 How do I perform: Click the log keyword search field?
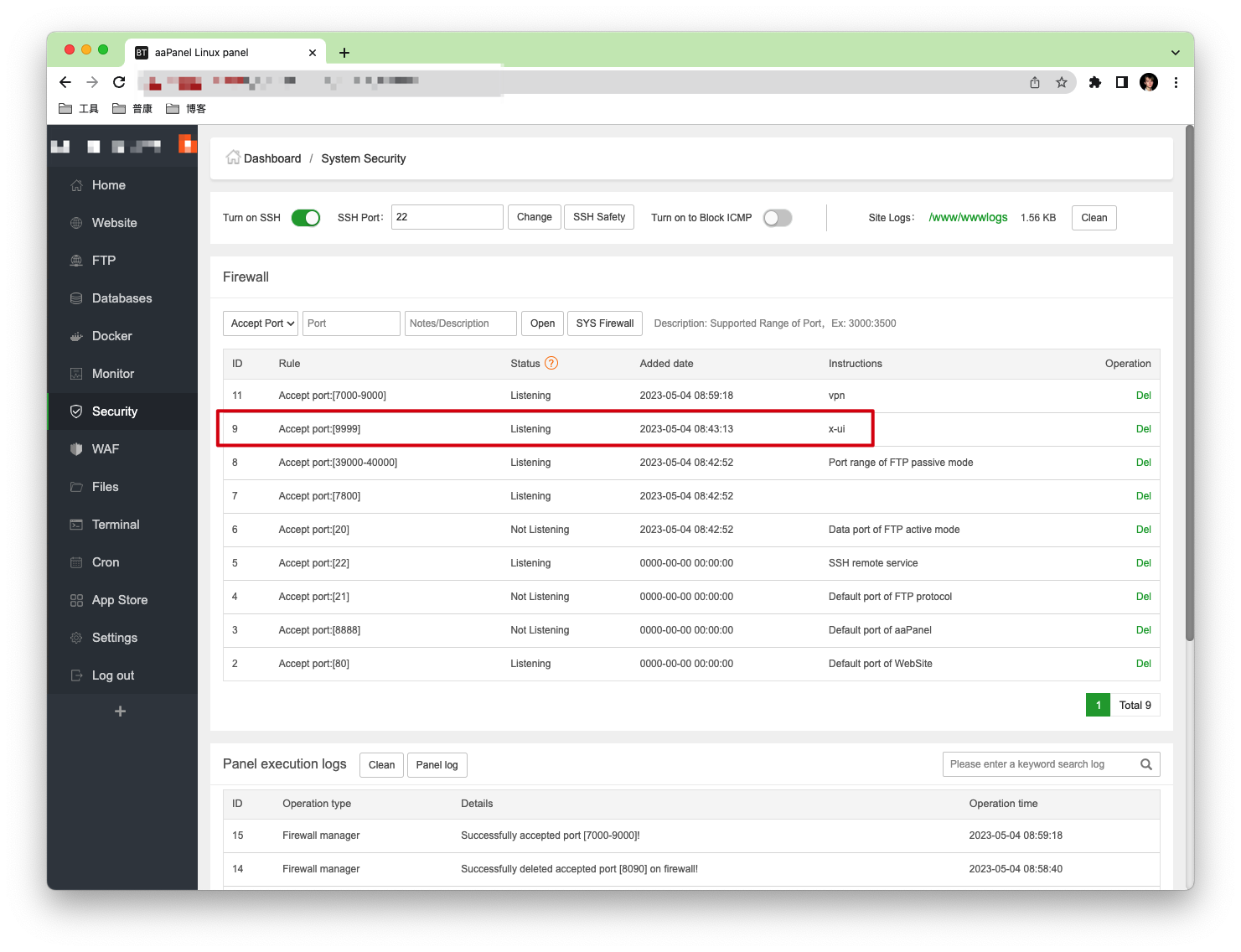click(1039, 764)
